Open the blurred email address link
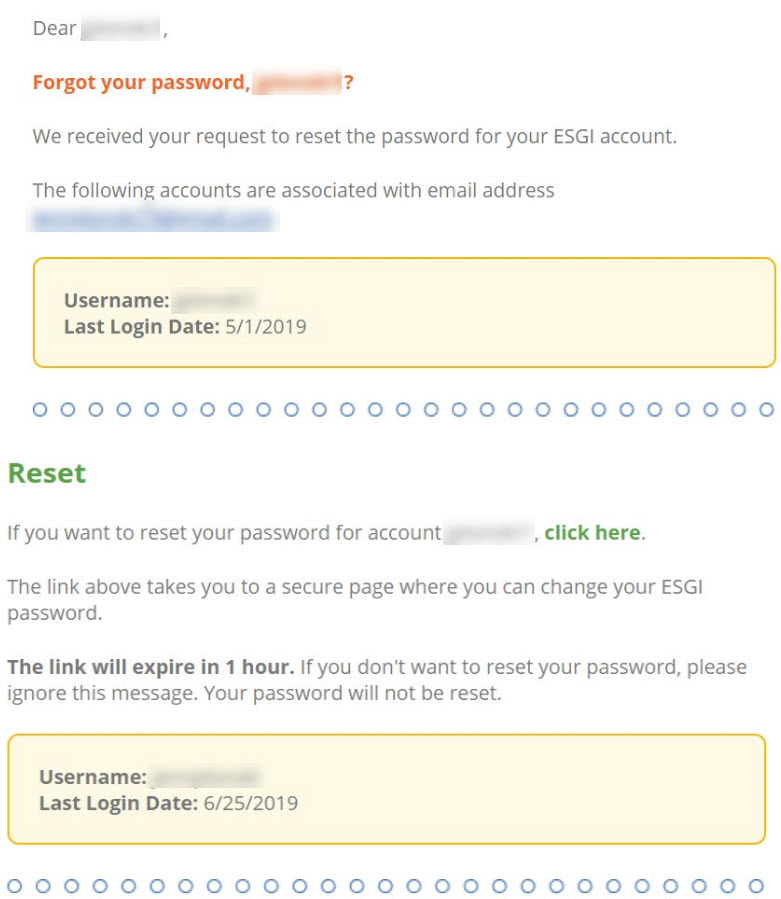 click(x=153, y=220)
